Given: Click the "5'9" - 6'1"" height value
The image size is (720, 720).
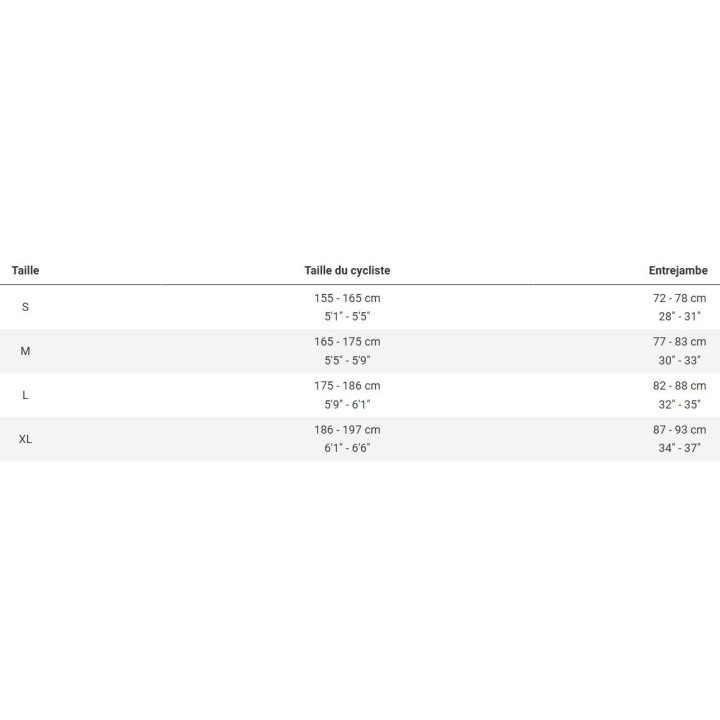Looking at the screenshot, I should [x=347, y=404].
